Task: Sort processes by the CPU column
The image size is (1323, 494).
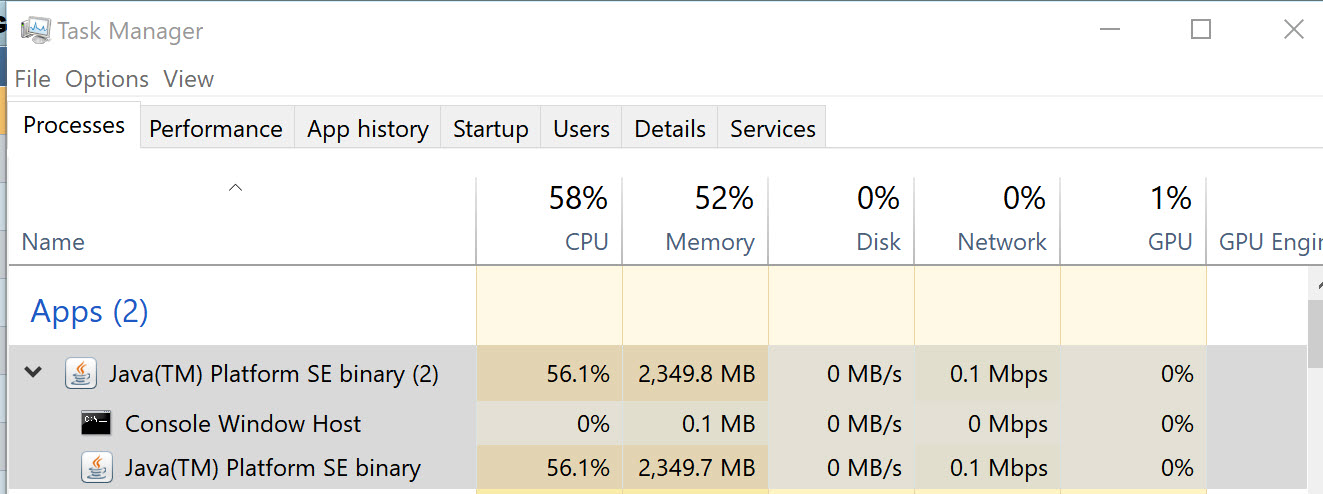Action: [586, 242]
